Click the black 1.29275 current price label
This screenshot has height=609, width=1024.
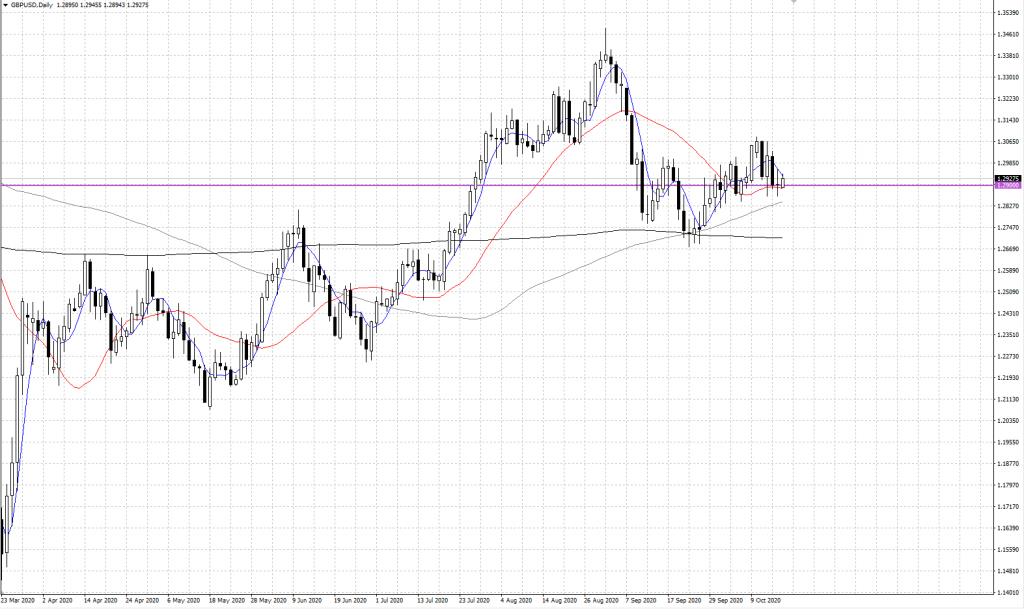(x=1006, y=178)
